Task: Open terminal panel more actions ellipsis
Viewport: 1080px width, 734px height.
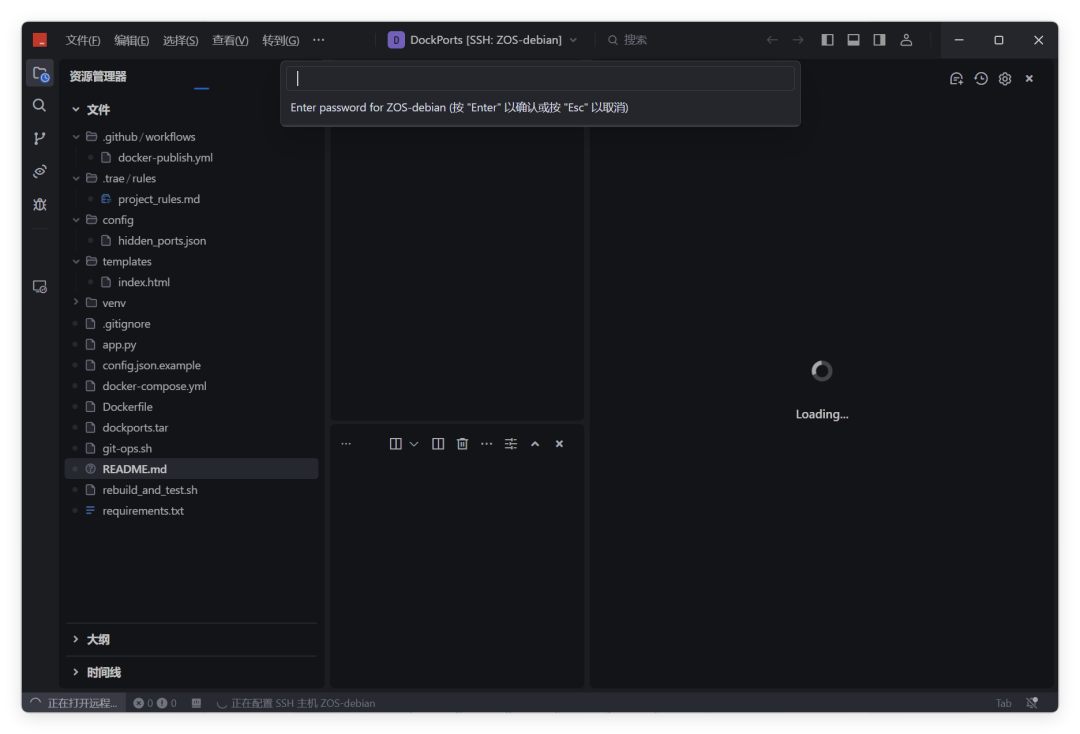Action: (486, 443)
